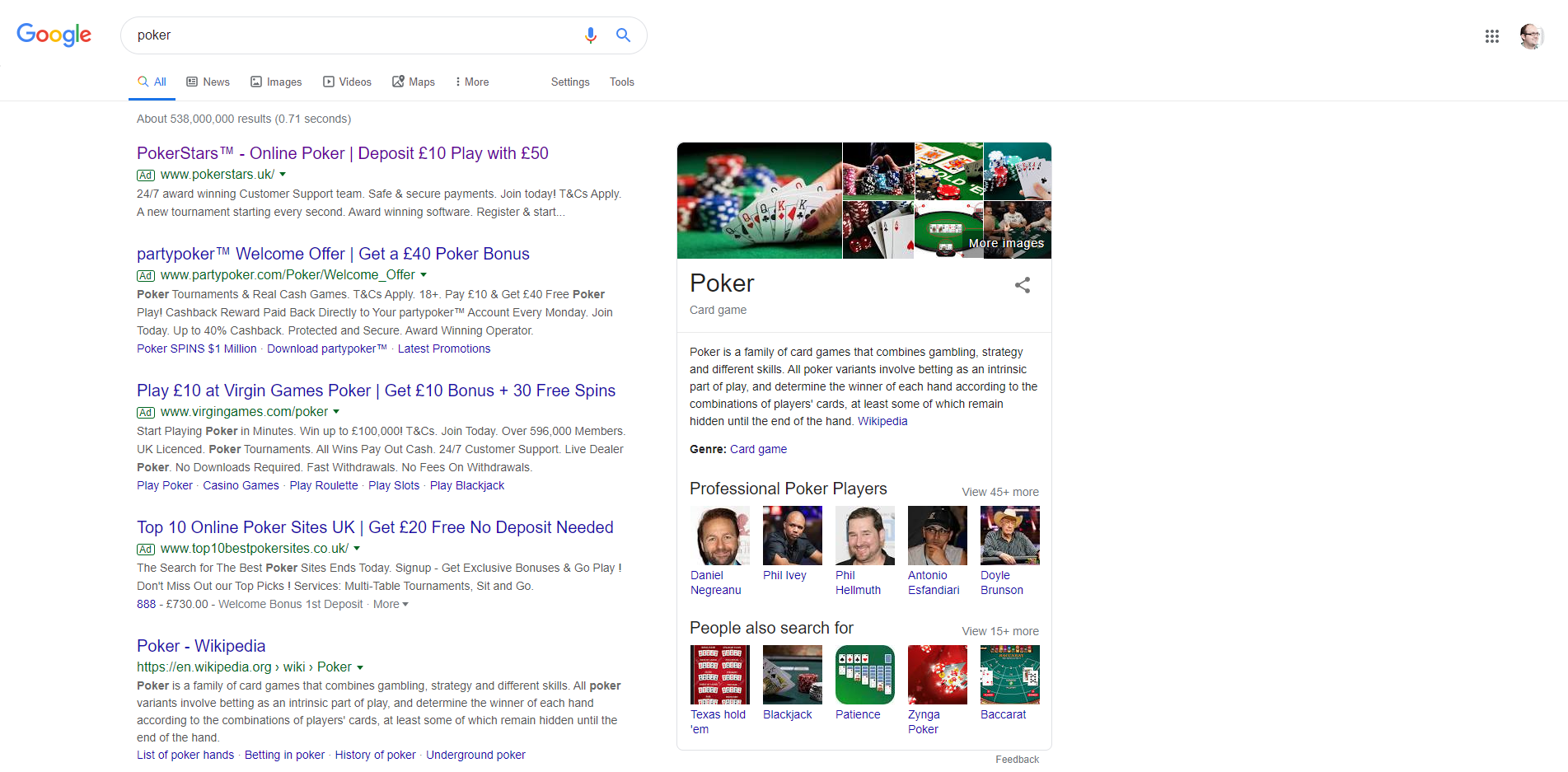Open the Settings menu
Image resolution: width=1568 pixels, height=772 pixels.
click(x=570, y=82)
